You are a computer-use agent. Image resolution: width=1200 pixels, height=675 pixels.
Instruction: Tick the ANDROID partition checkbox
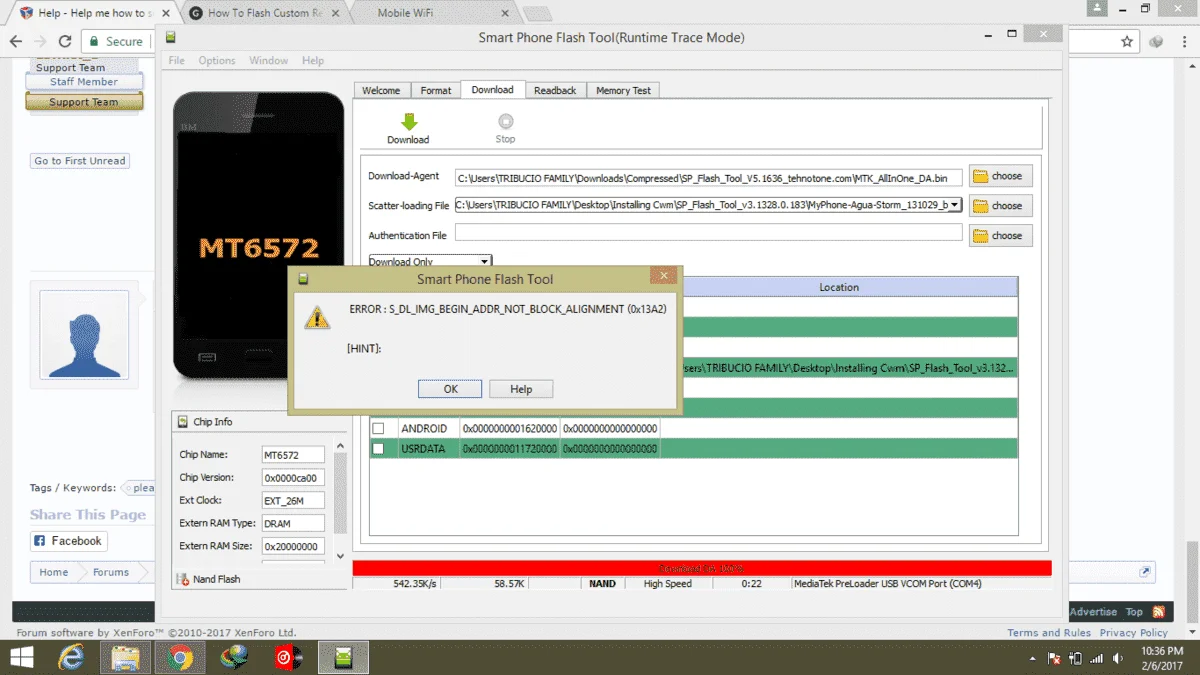(x=378, y=428)
